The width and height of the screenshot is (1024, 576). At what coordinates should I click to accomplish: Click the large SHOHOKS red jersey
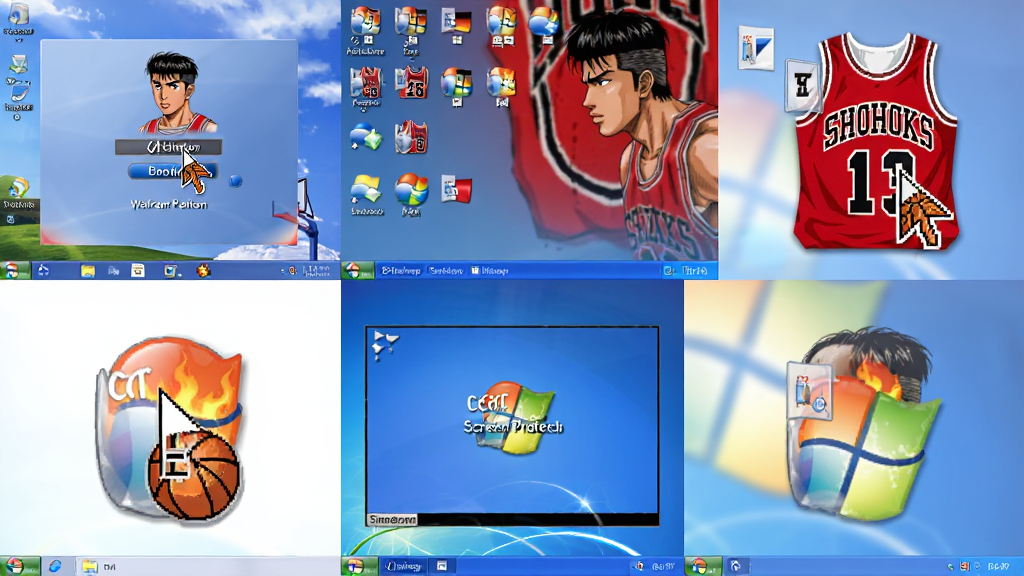coord(876,140)
